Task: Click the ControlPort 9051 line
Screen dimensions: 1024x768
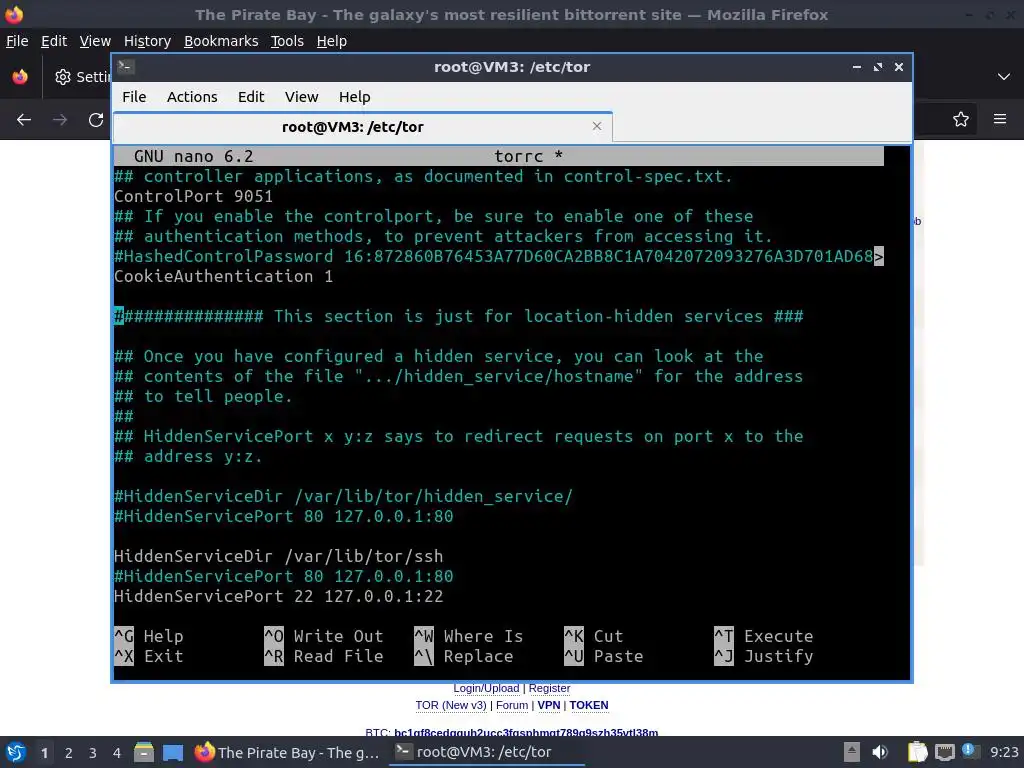Action: tap(193, 196)
